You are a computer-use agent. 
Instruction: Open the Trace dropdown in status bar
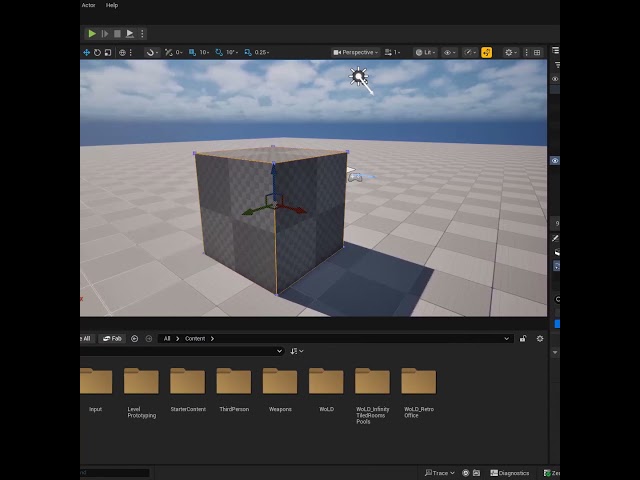[440, 473]
